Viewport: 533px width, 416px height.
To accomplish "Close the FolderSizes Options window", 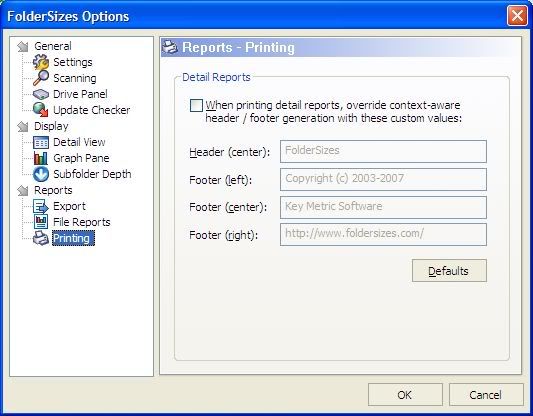I will point(517,16).
